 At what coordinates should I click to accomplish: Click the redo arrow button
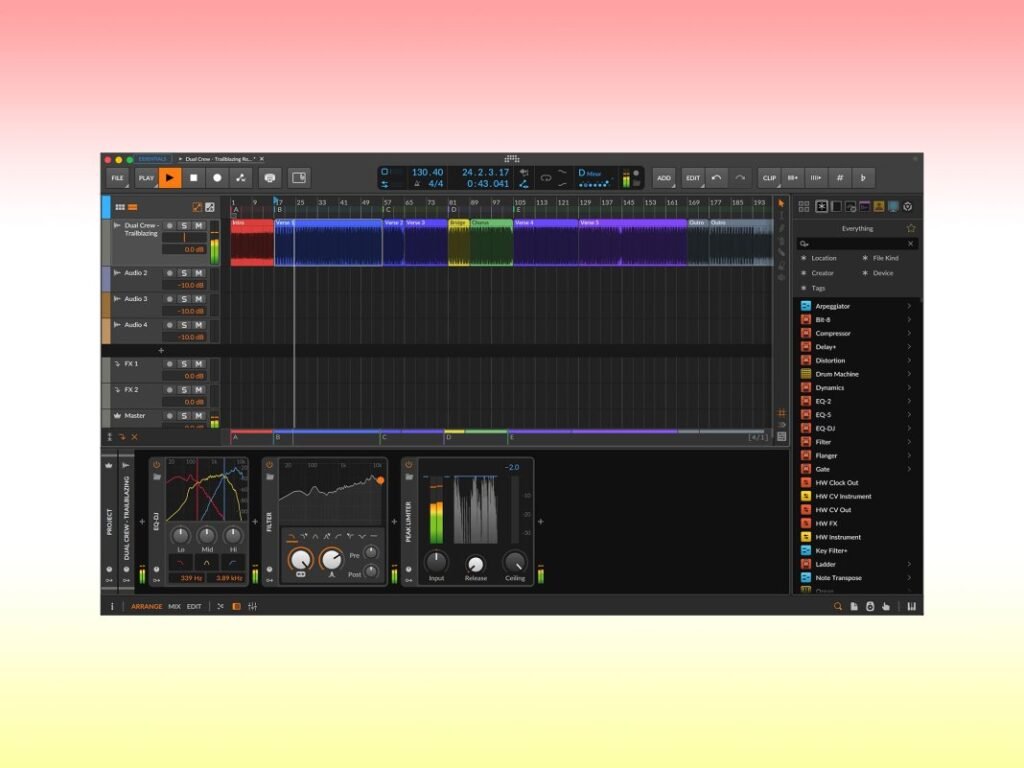click(740, 178)
